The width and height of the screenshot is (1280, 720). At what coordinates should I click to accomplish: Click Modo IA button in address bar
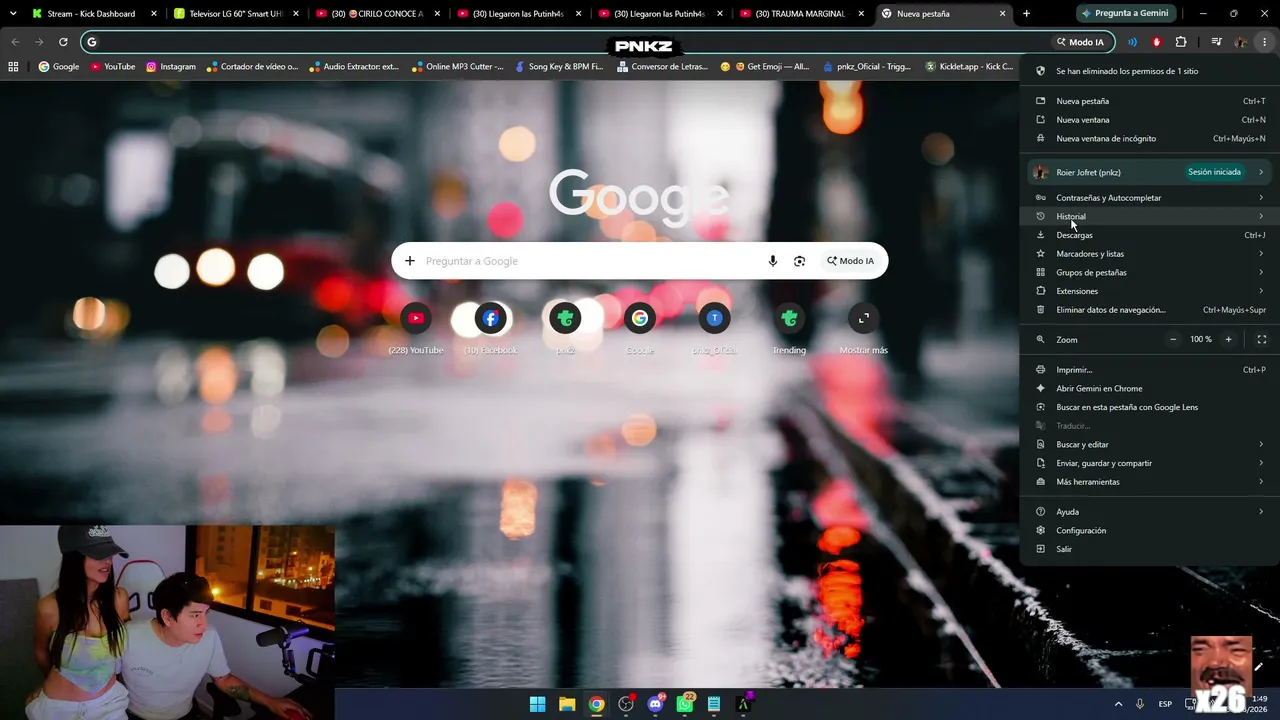coord(1080,42)
